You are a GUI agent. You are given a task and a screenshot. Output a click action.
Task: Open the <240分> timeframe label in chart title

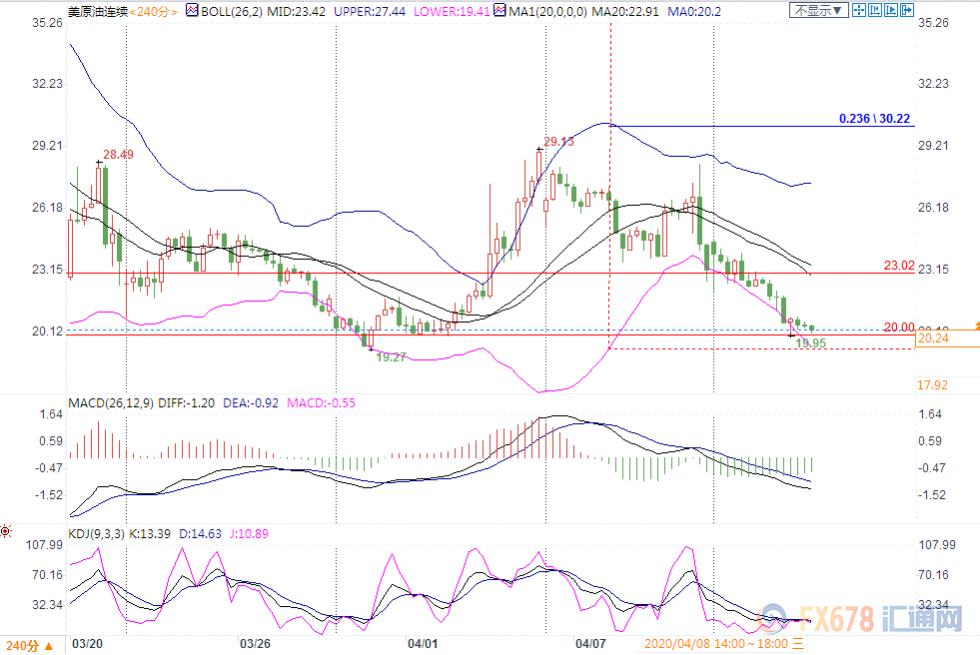coord(155,11)
